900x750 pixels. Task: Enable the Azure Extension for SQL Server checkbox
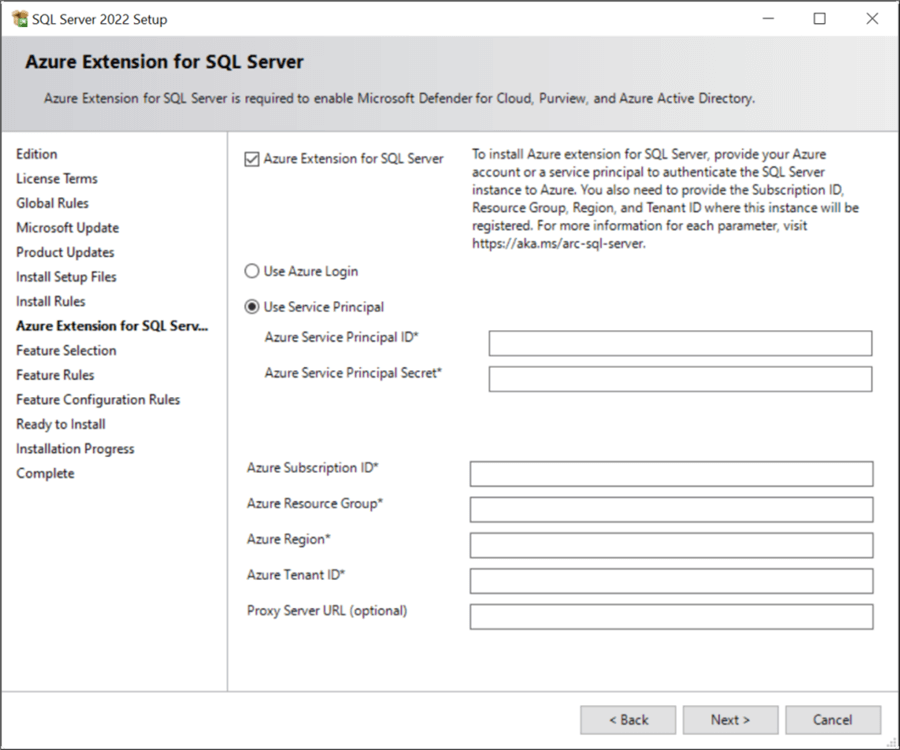click(253, 158)
